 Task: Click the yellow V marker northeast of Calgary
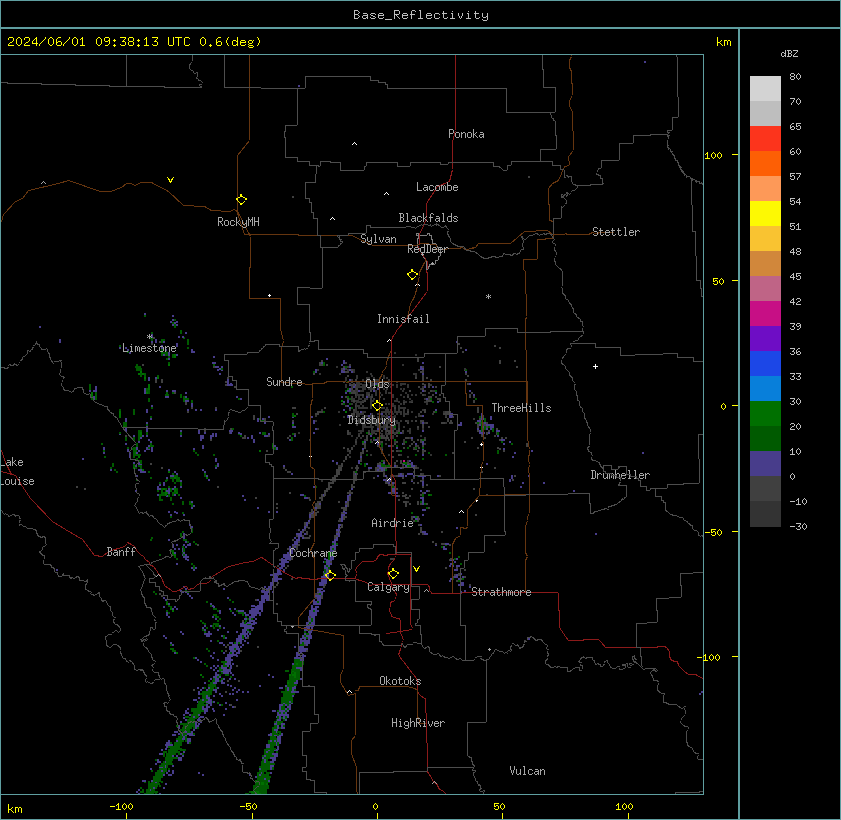click(x=416, y=568)
